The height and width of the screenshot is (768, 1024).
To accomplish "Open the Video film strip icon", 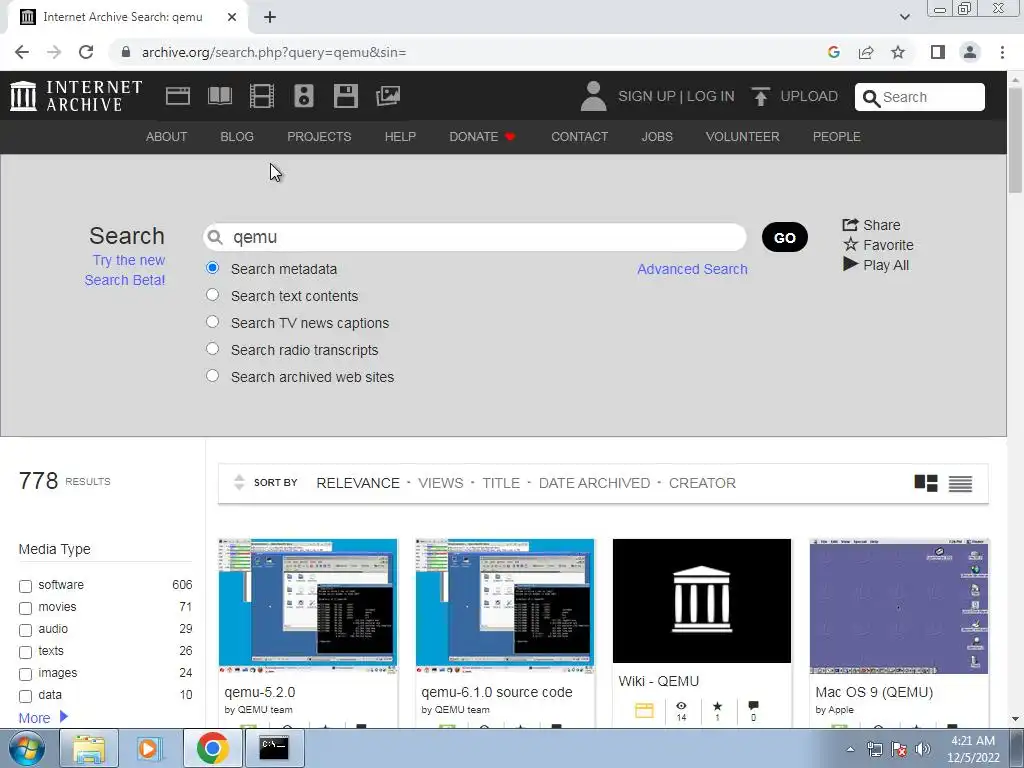I will click(x=262, y=96).
